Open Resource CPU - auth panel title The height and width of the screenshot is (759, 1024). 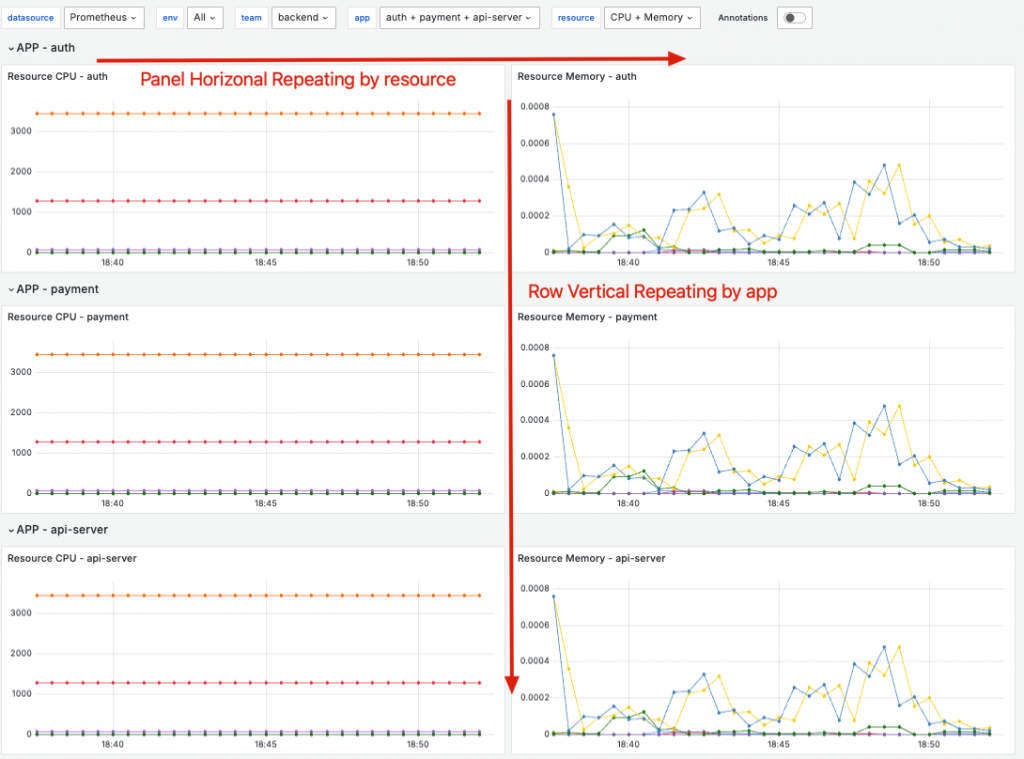pyautogui.click(x=57, y=76)
